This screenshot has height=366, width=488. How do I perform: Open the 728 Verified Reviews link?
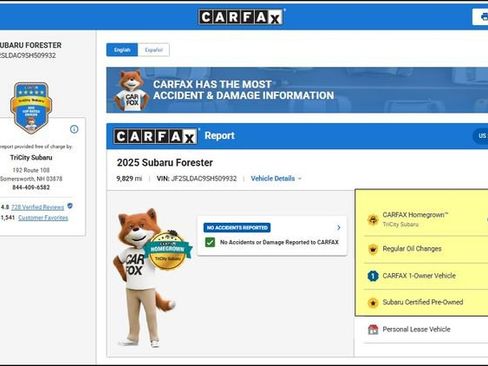(37, 207)
